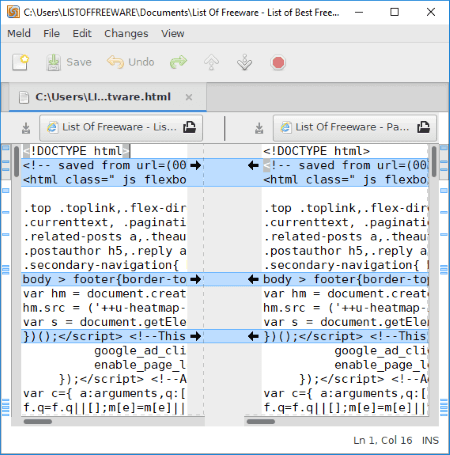Click the green Redo arrow

(178, 62)
